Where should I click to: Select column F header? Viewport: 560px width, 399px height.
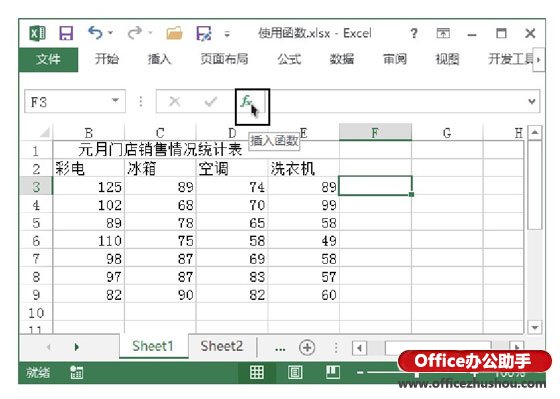[x=375, y=133]
